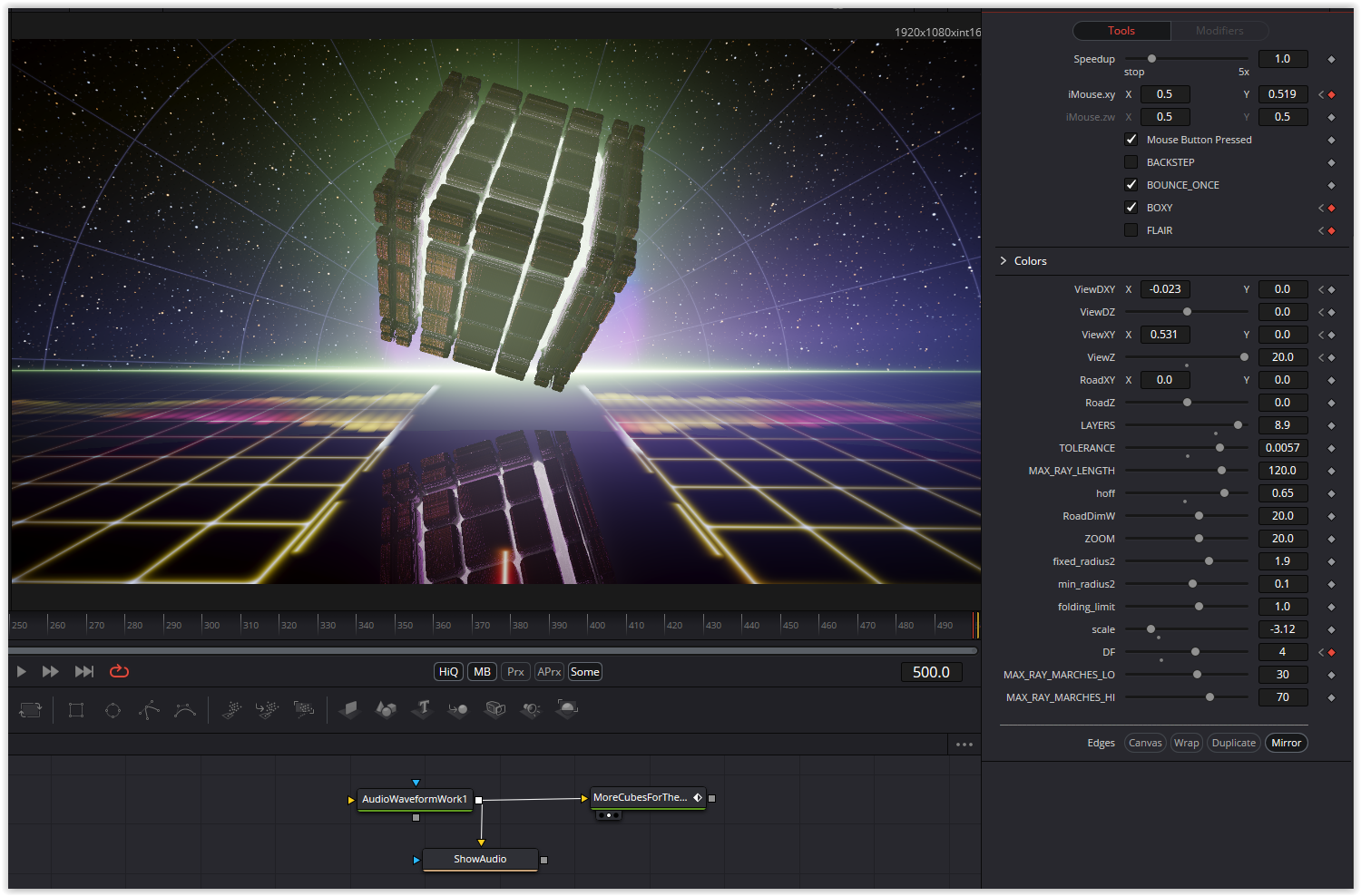Image resolution: width=1361 pixels, height=896 pixels.
Task: Add the pEmitter particle tool
Action: [x=231, y=709]
